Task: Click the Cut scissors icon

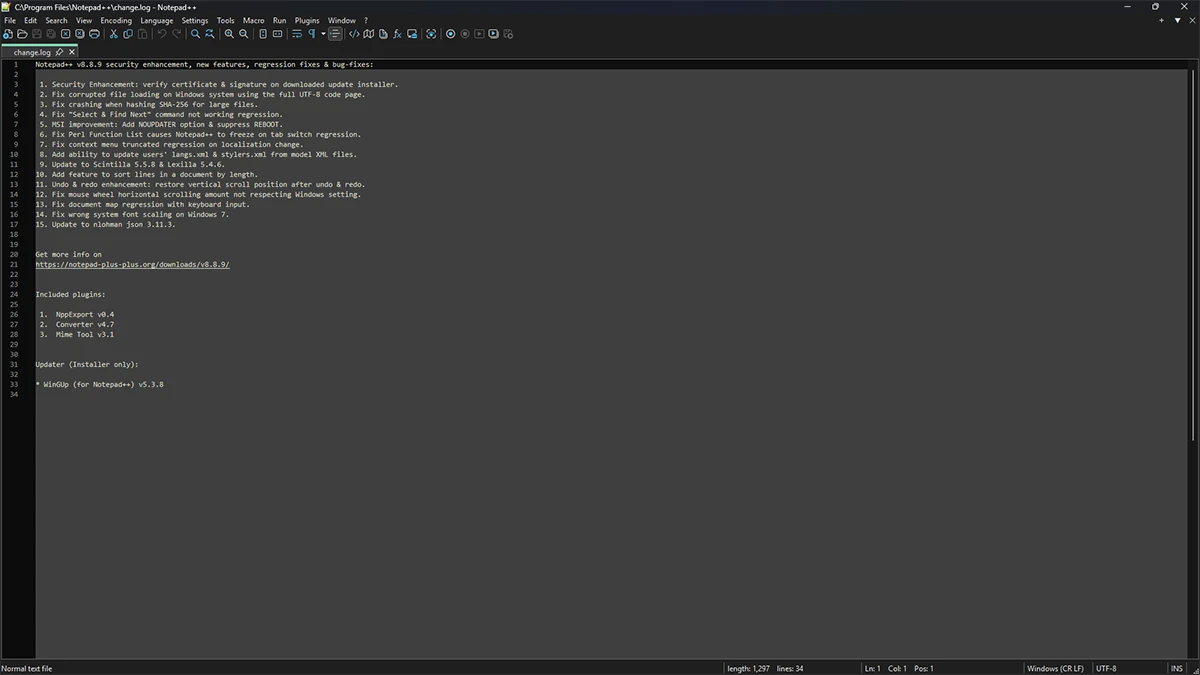Action: tap(113, 34)
